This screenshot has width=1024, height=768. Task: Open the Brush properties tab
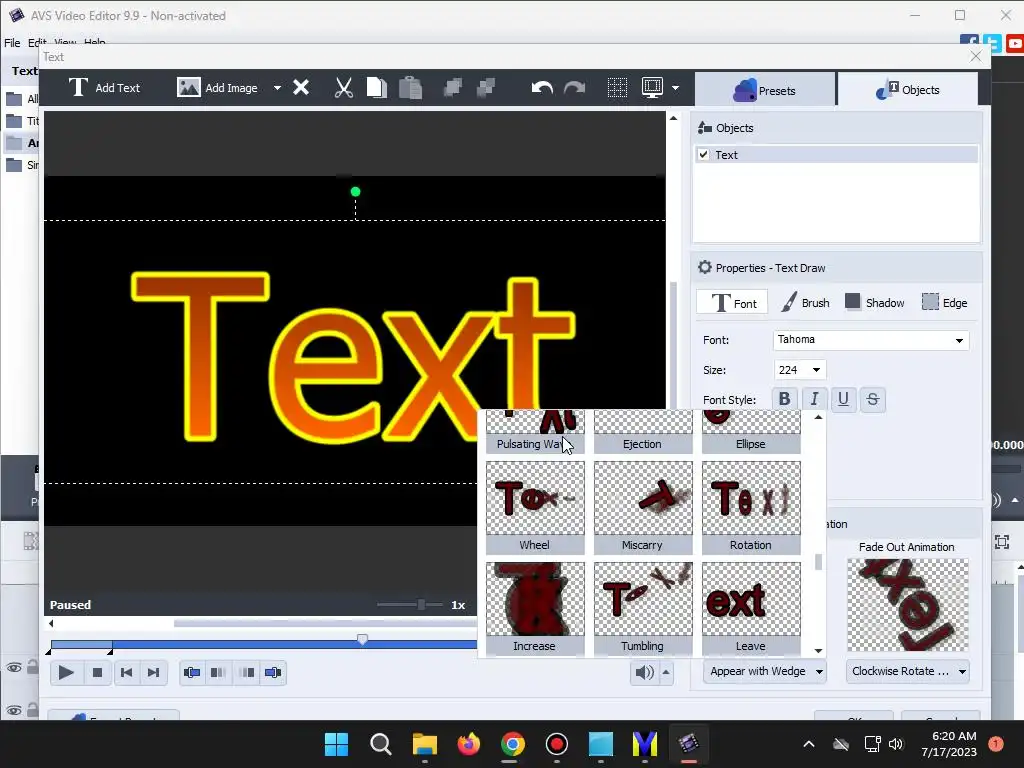[805, 303]
